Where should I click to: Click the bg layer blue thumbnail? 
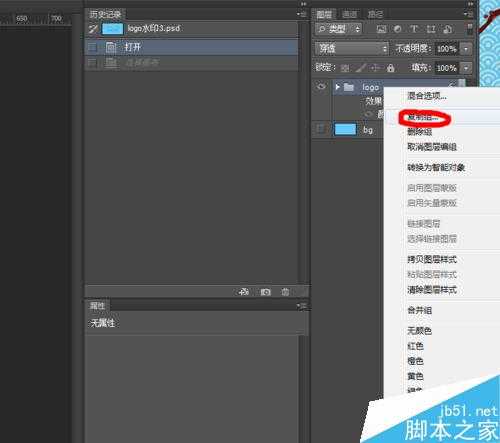[x=345, y=129]
